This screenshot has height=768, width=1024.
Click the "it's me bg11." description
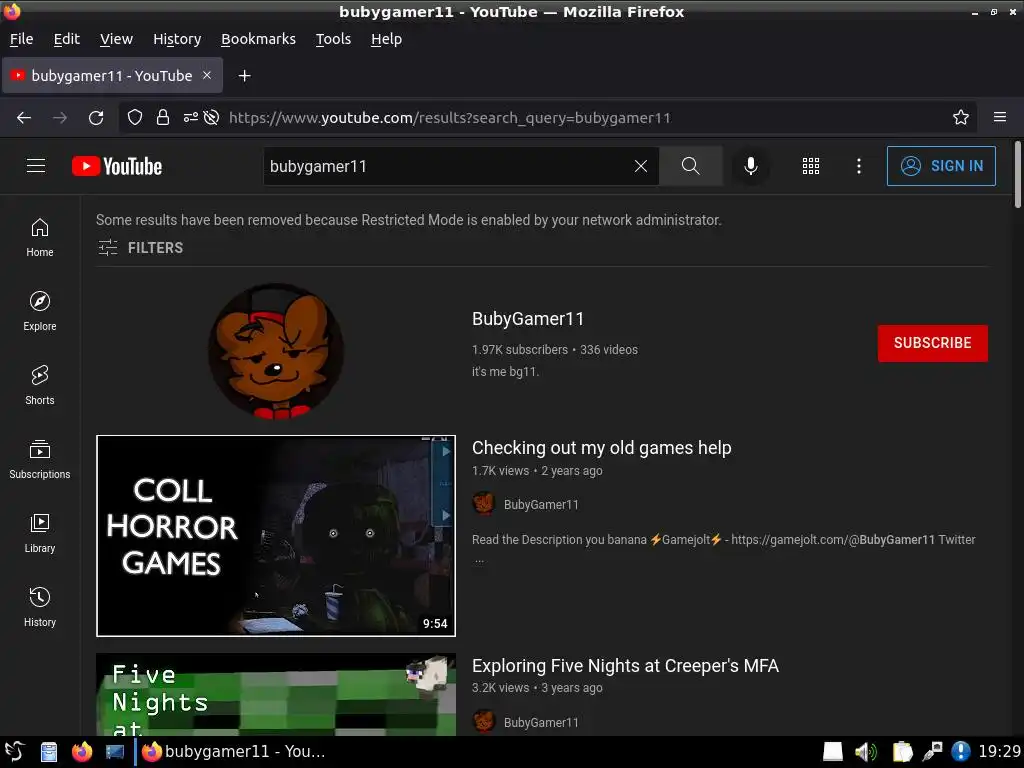click(505, 372)
